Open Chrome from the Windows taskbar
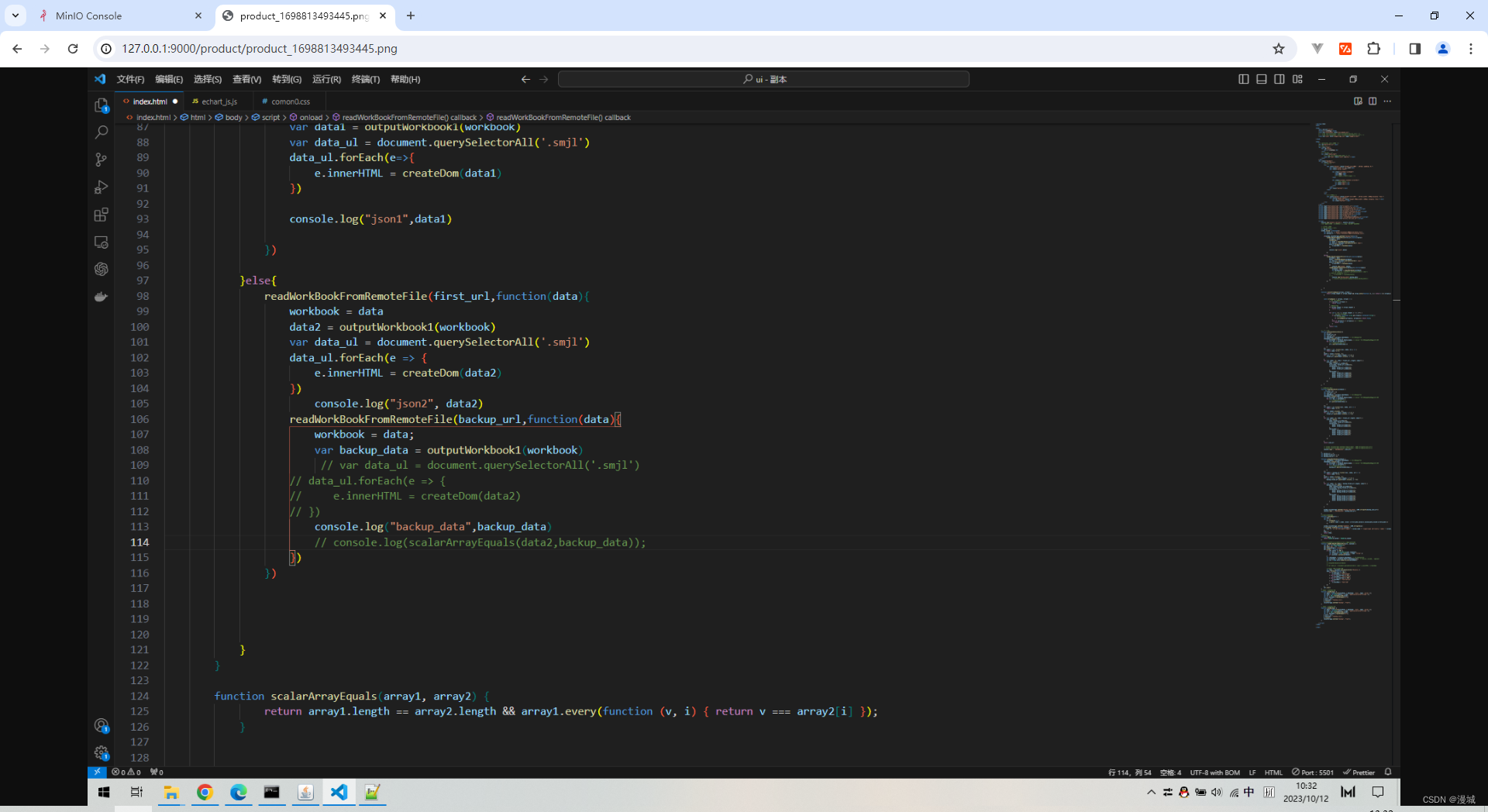1488x812 pixels. (205, 792)
